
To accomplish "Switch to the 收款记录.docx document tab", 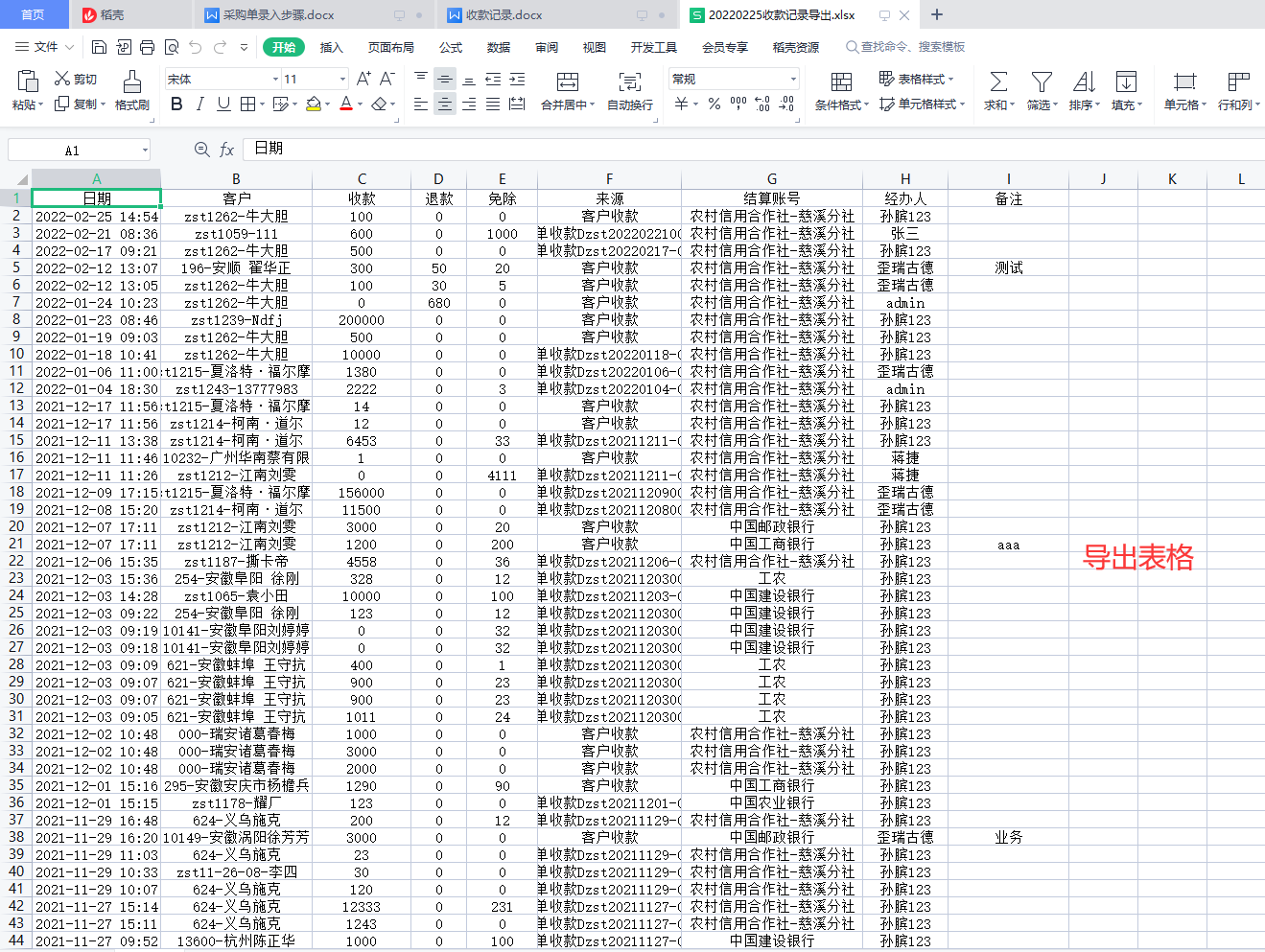I will (504, 15).
